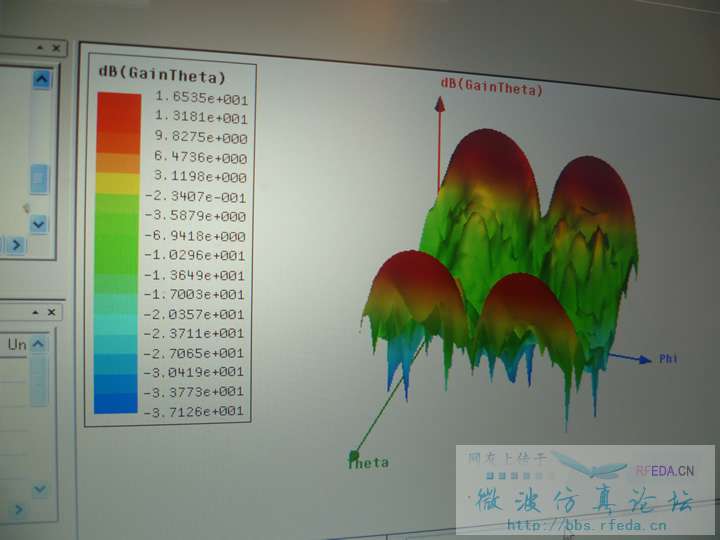Click the upper panel scroll-down arrow
This screenshot has width=720, height=540.
tap(39, 224)
